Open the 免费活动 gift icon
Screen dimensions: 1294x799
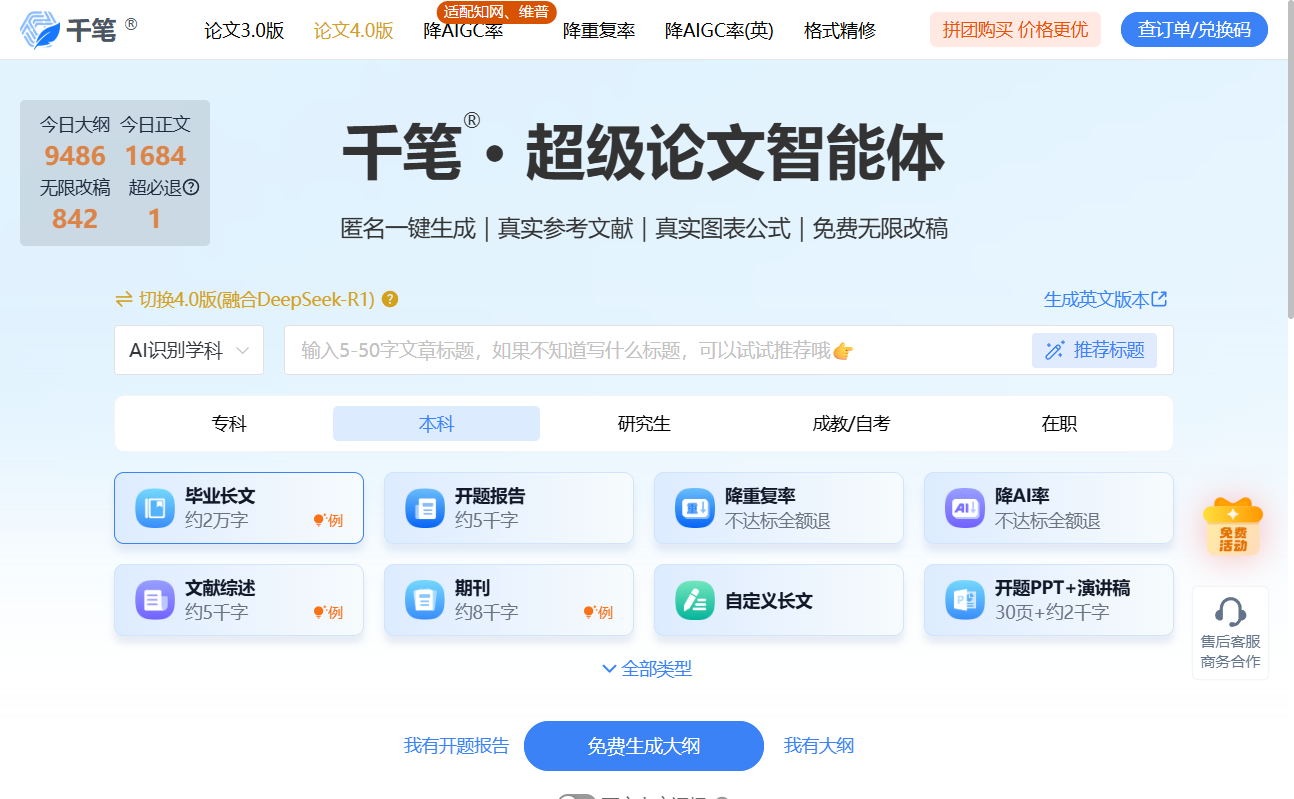pos(1232,526)
